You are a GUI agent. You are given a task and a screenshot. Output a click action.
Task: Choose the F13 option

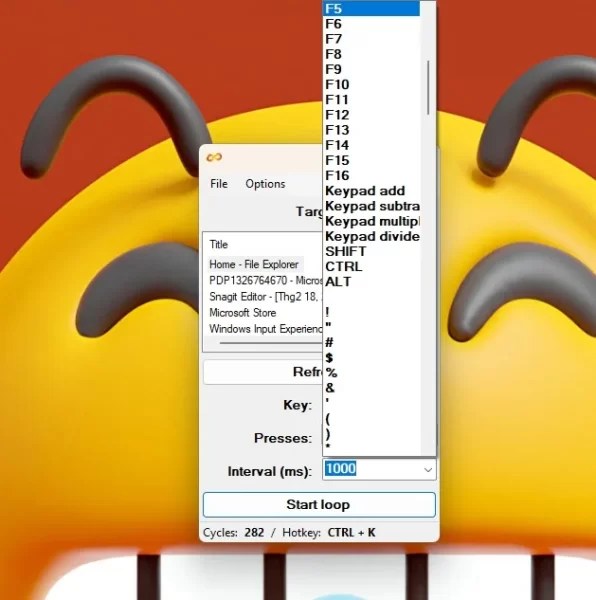point(371,130)
